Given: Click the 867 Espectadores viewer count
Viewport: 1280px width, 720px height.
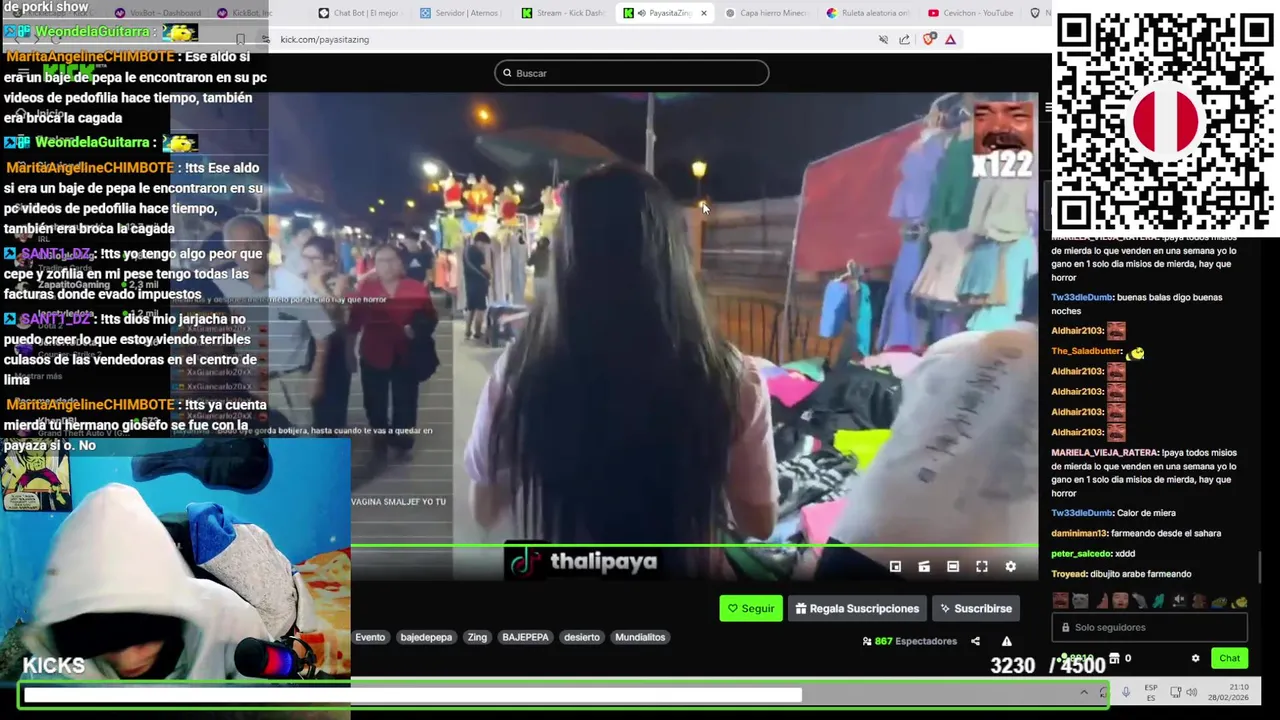Looking at the screenshot, I should click(x=909, y=641).
